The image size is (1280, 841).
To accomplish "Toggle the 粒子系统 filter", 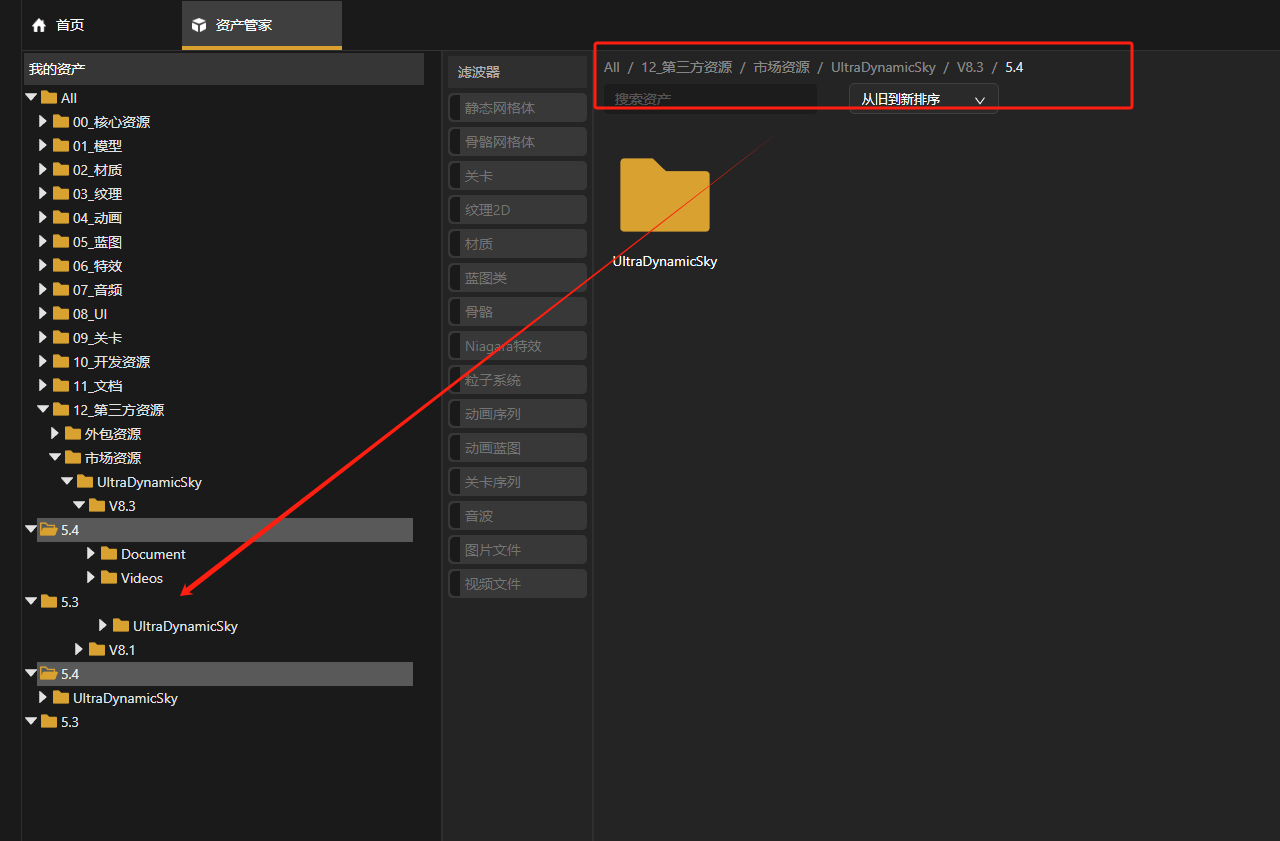I will pyautogui.click(x=517, y=380).
